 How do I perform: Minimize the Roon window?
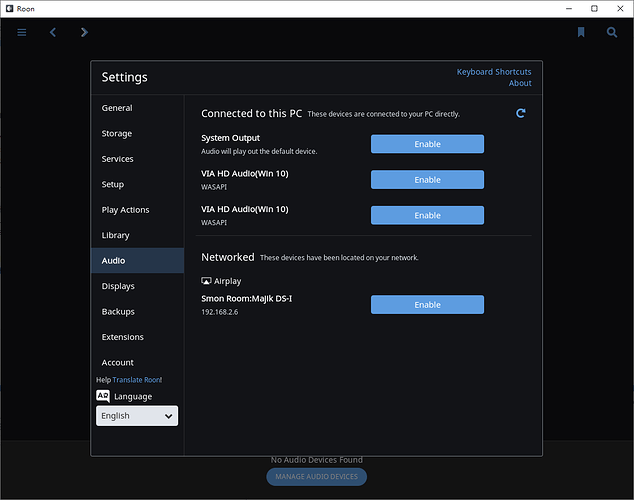point(569,8)
